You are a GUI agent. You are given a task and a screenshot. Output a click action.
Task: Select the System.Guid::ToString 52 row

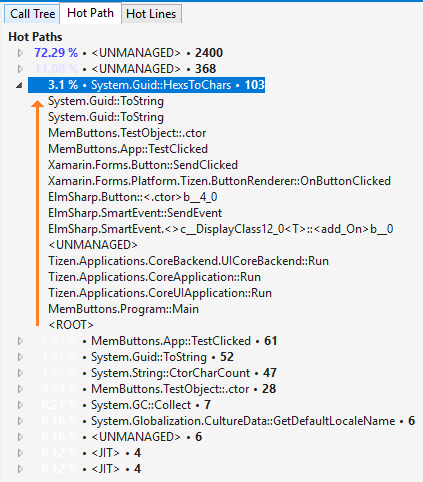pyautogui.click(x=137, y=357)
